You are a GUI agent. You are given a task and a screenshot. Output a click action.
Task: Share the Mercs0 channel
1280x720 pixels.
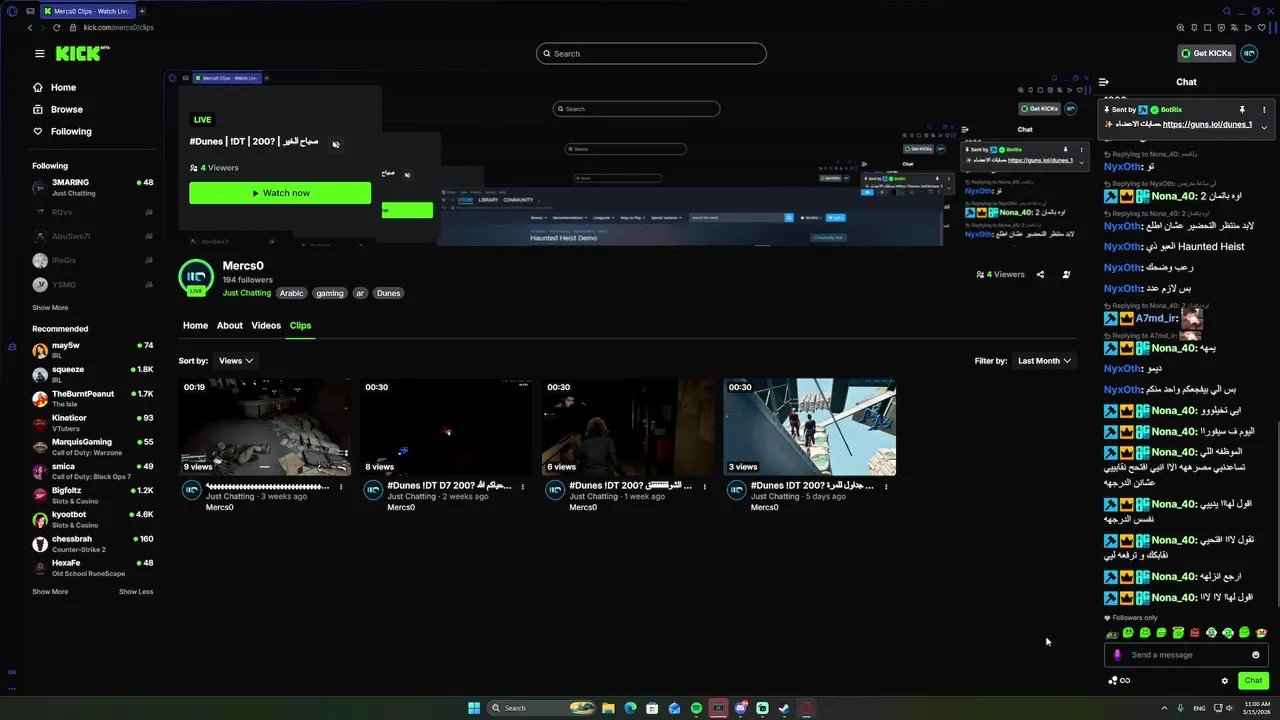(1040, 274)
